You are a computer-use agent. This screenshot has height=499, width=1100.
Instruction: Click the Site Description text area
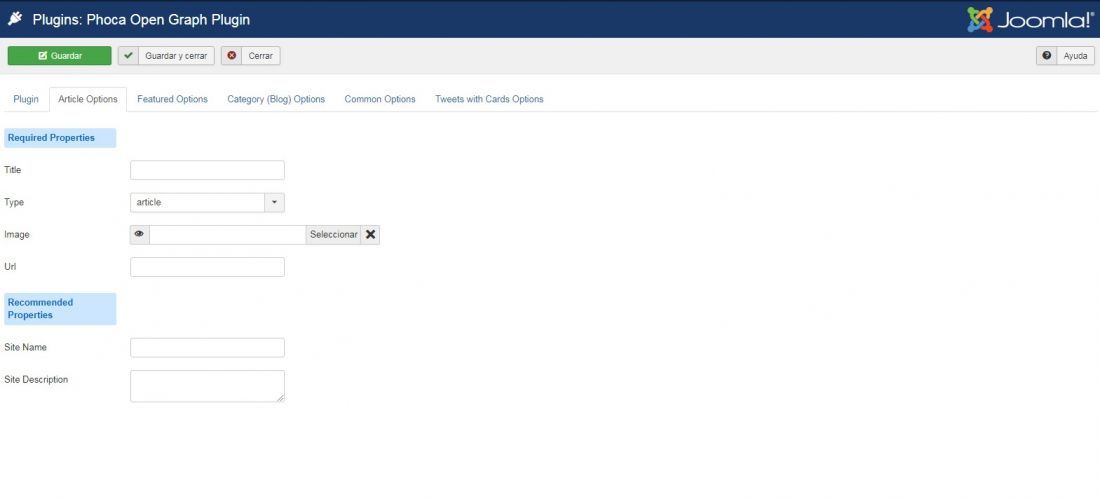point(207,386)
